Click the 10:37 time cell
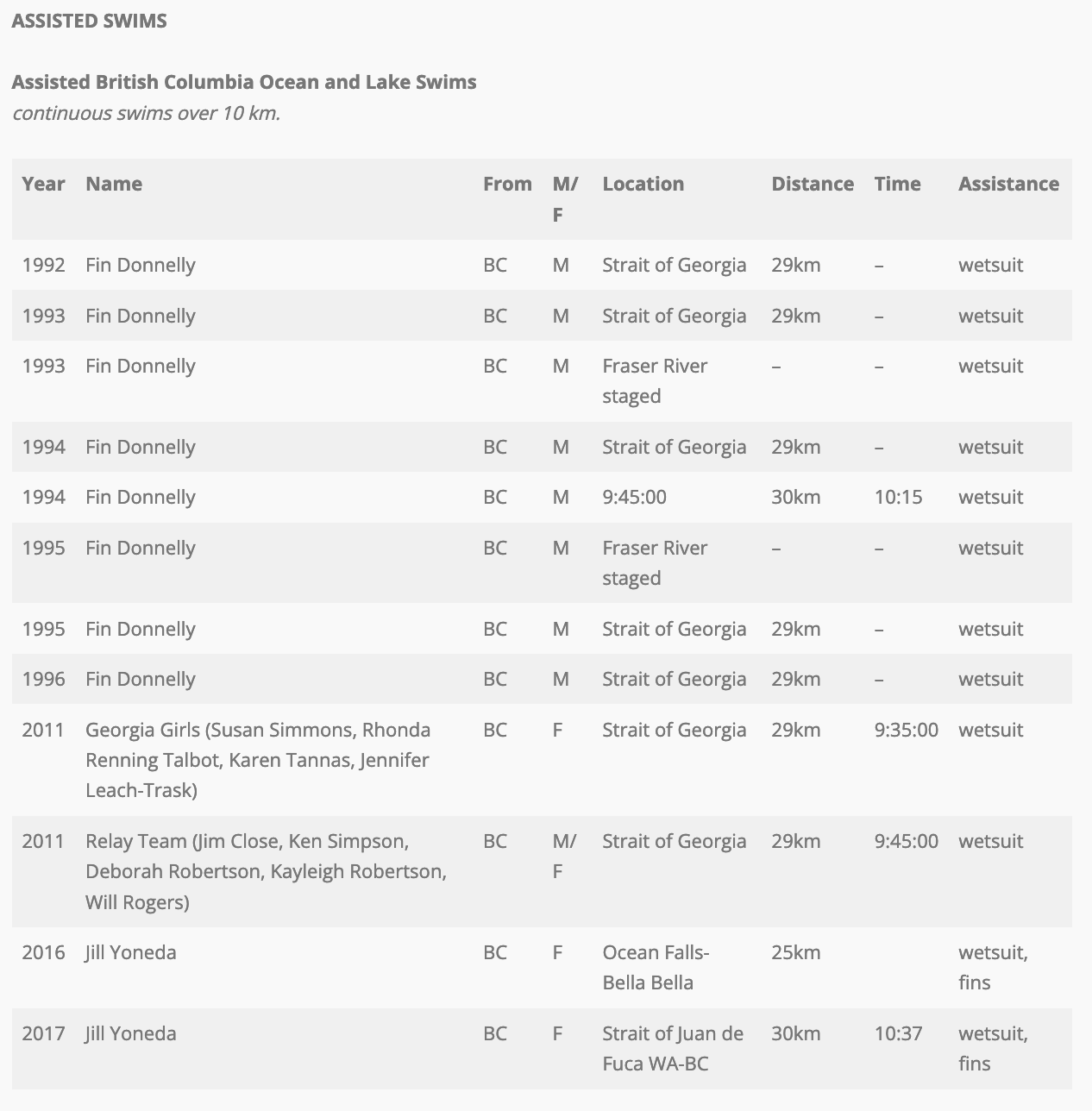This screenshot has width=1092, height=1111. coord(898,1033)
